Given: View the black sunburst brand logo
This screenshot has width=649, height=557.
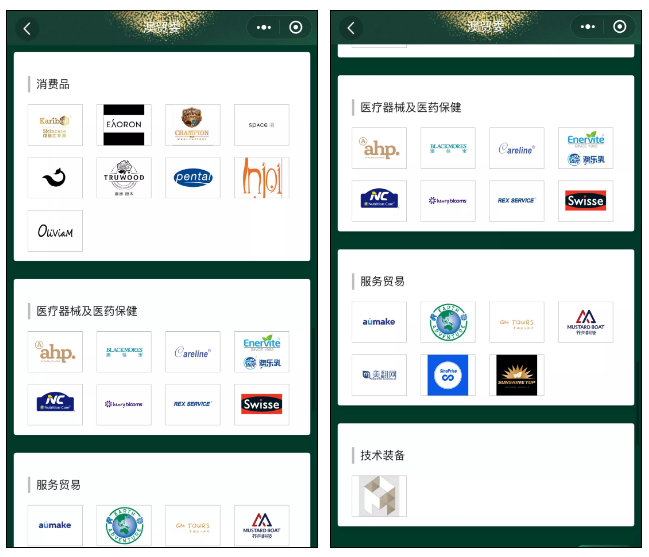Looking at the screenshot, I should (x=517, y=375).
